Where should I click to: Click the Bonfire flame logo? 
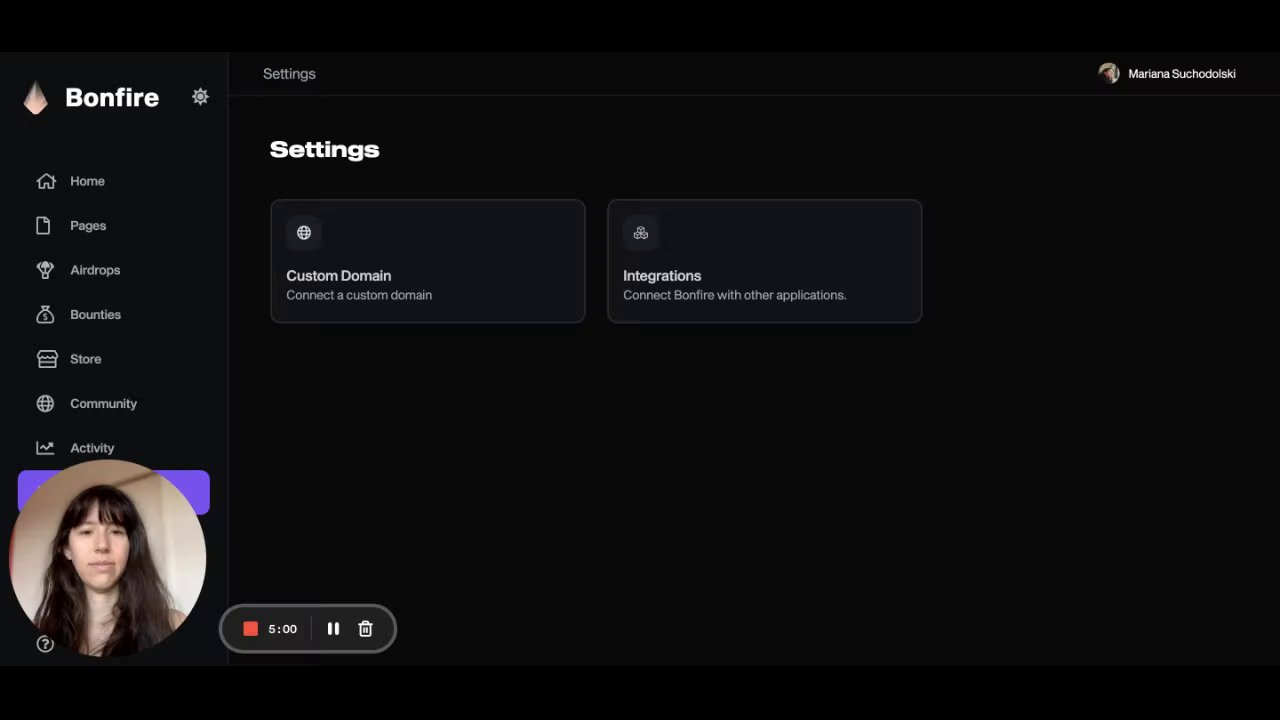[36, 98]
